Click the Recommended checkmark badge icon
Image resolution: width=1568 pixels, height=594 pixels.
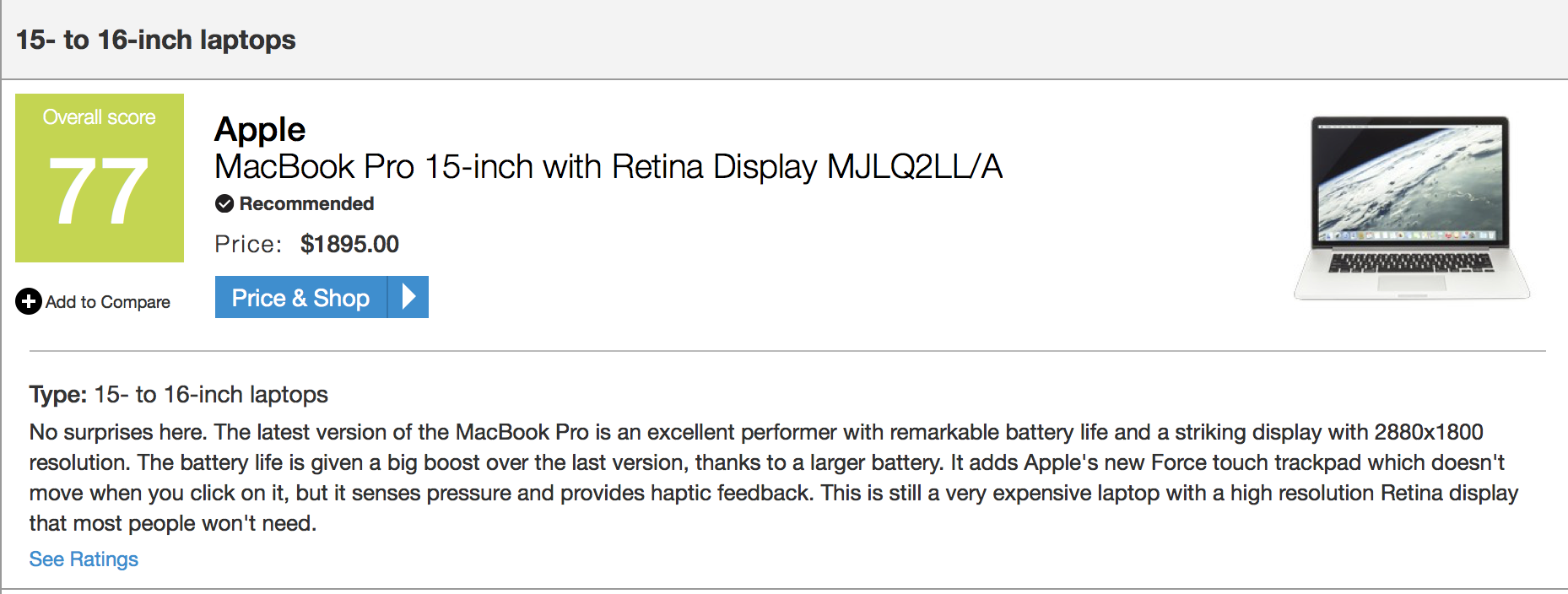point(224,203)
